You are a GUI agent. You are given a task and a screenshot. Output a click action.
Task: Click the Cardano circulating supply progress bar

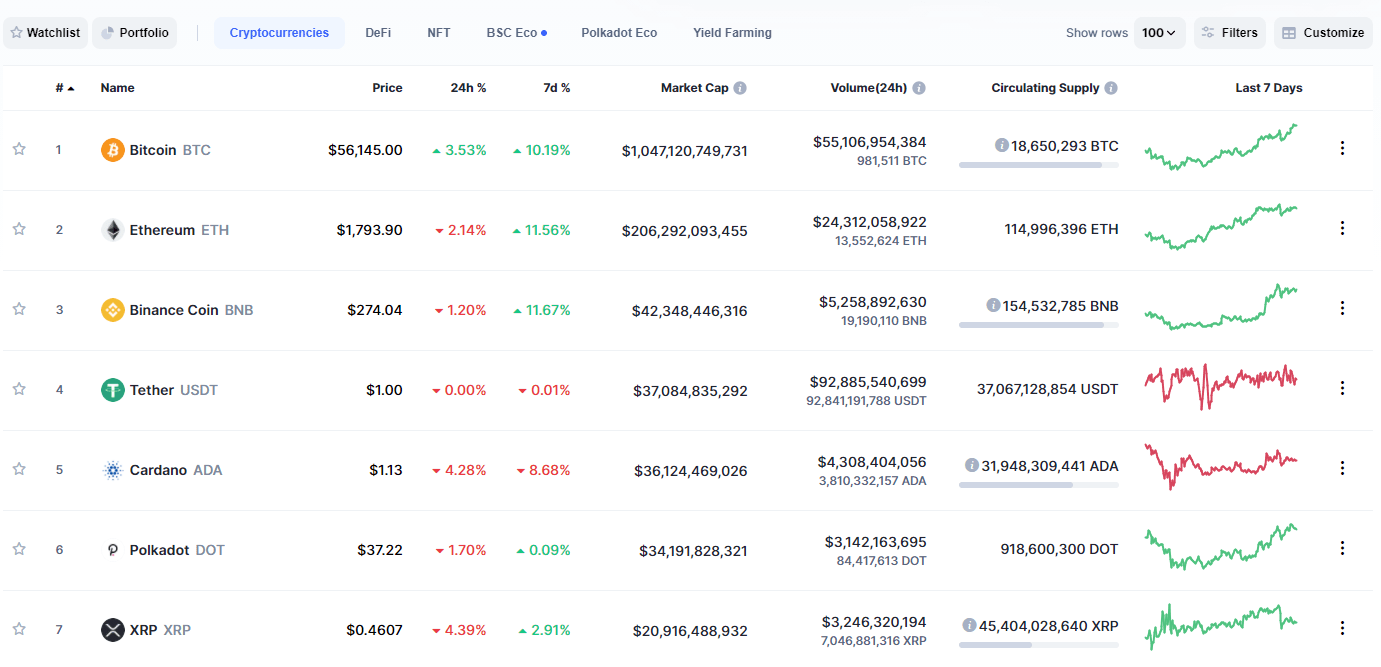coord(1039,485)
